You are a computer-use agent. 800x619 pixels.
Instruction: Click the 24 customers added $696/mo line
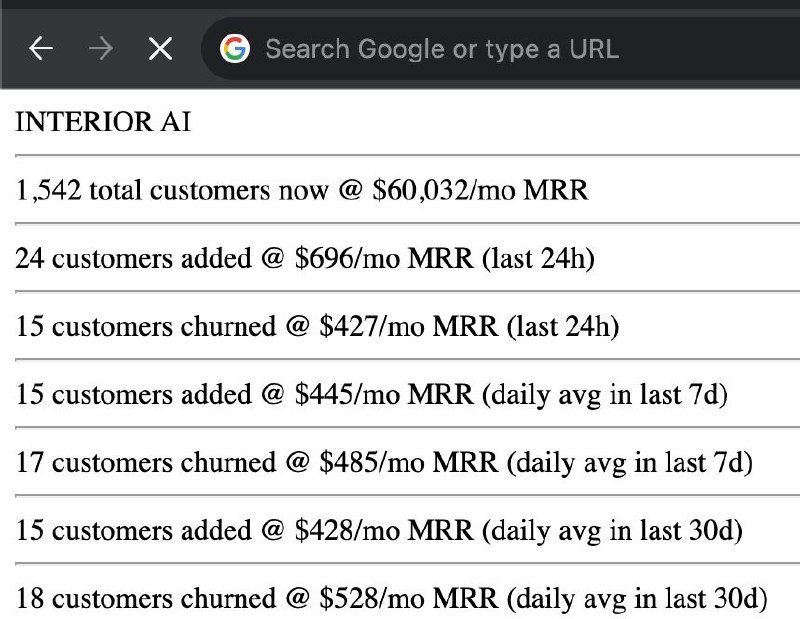305,258
